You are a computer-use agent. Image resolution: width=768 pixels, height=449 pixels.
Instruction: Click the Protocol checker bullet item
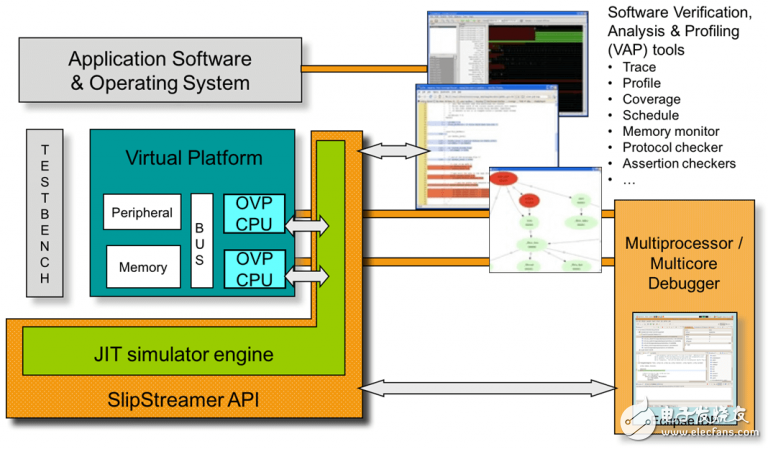[672, 147]
